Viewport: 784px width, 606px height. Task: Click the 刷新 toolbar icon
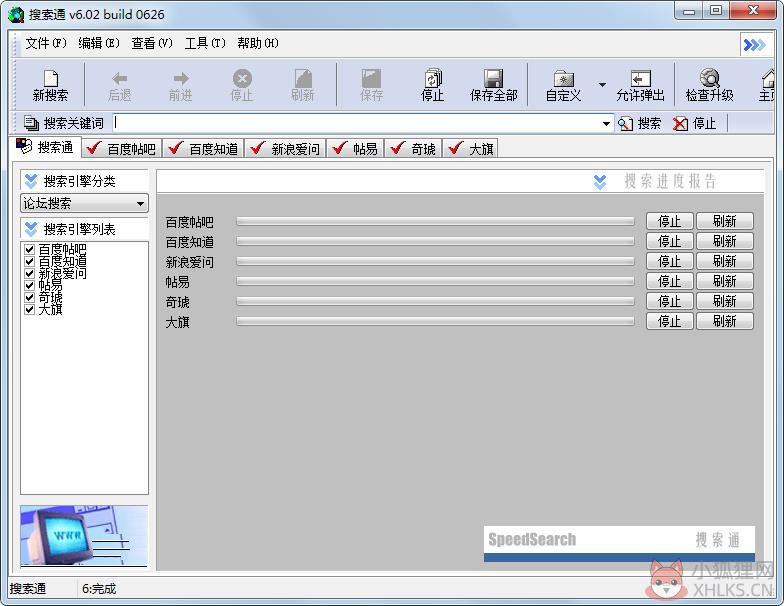pos(303,78)
